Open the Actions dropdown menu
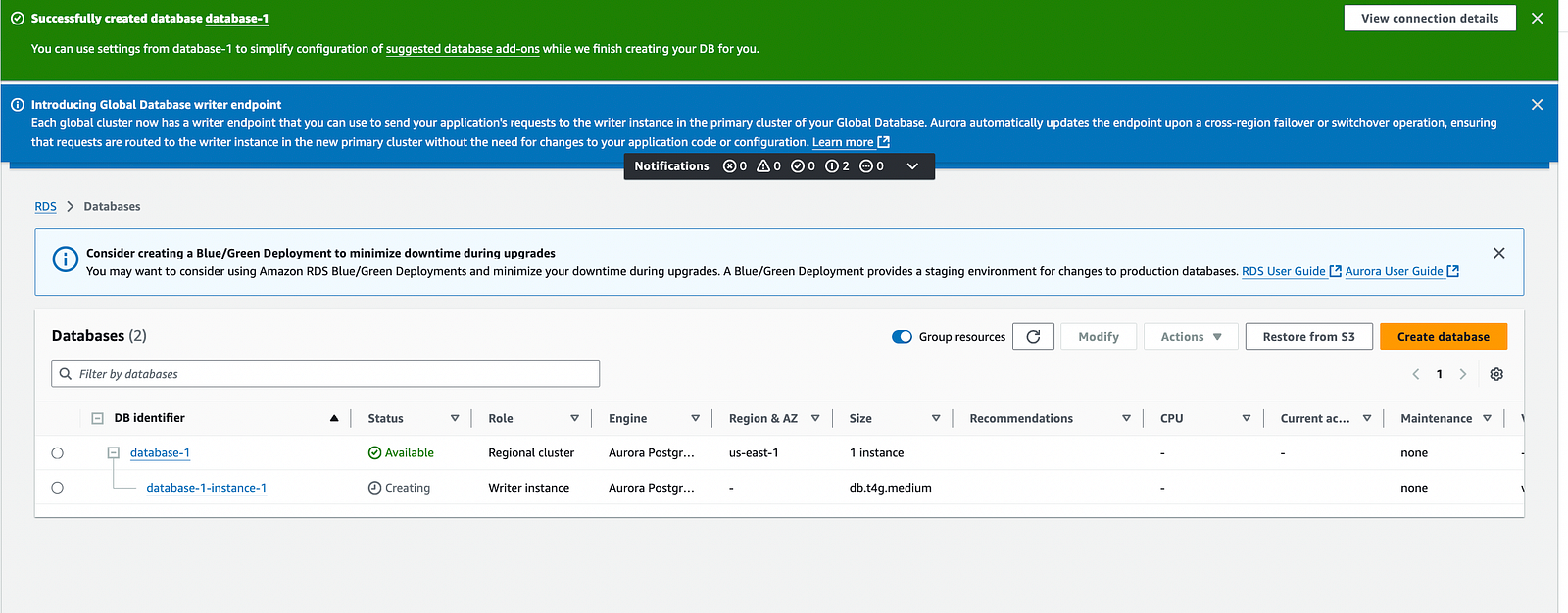 (x=1191, y=337)
